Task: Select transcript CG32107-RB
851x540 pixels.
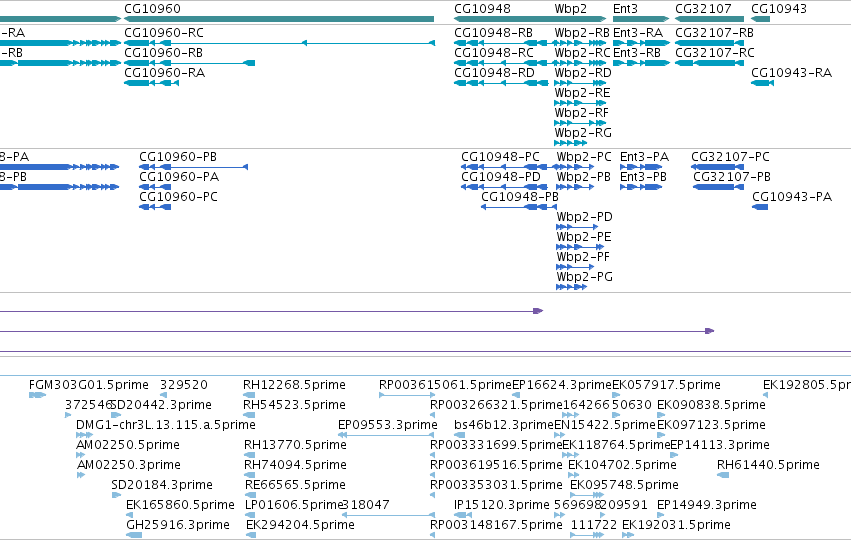Action: click(714, 33)
